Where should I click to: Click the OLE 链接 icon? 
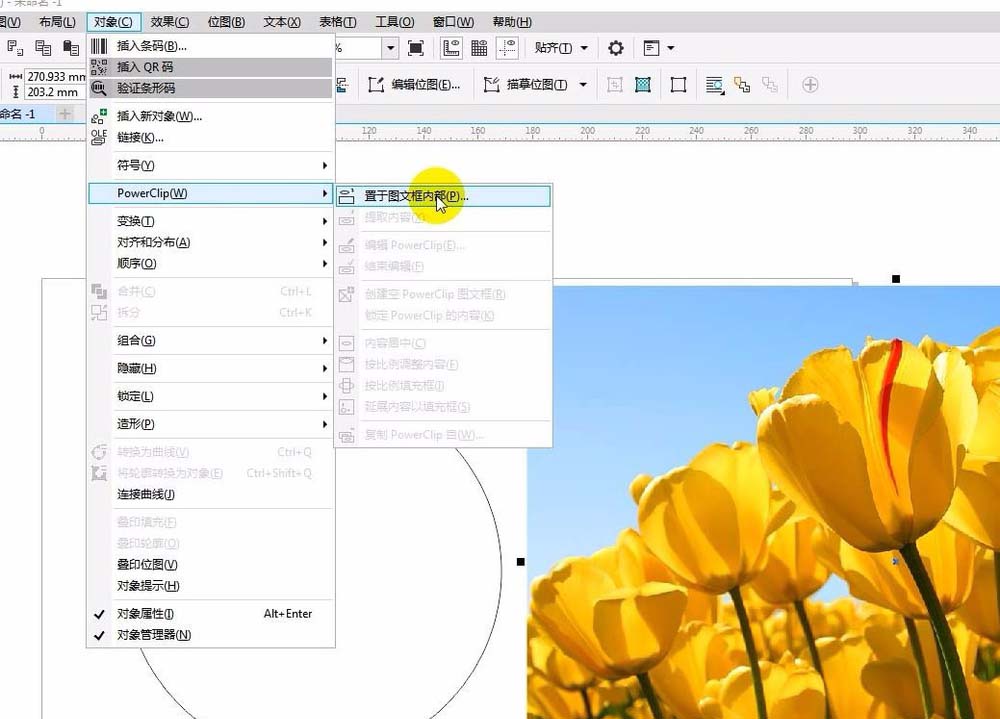tap(99, 137)
